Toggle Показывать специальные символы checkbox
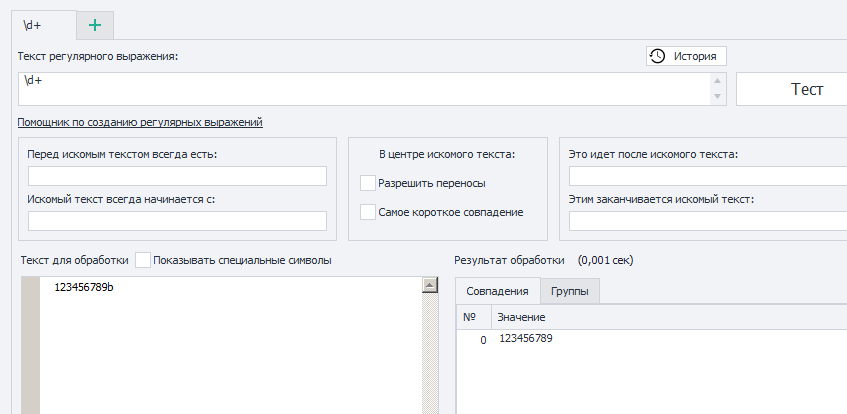Viewport: 847px width, 414px height. 143,260
